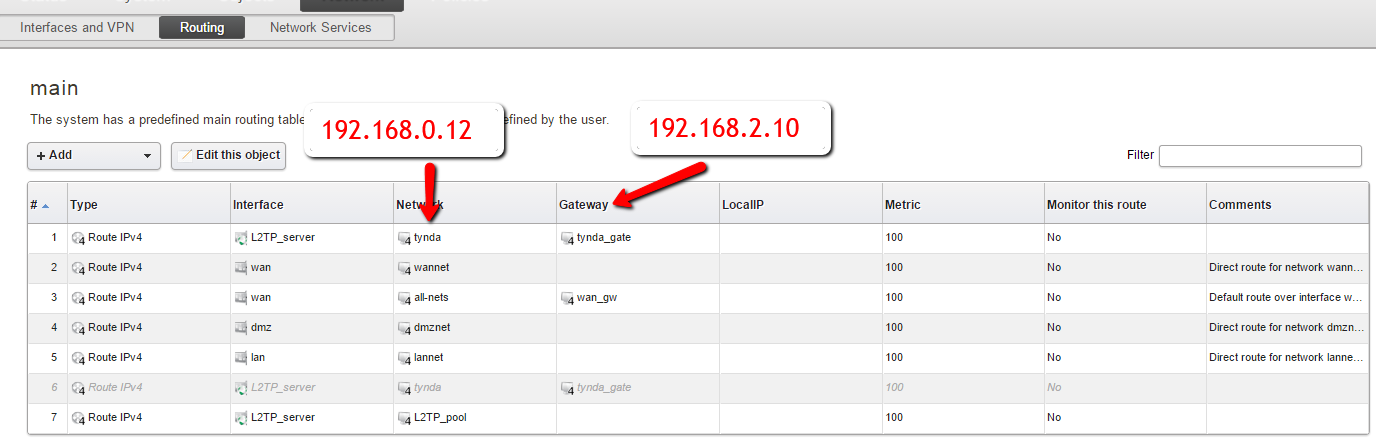Screen dimensions: 1376x448
Task: Click the dmz interface icon in row 4
Action: (x=240, y=328)
